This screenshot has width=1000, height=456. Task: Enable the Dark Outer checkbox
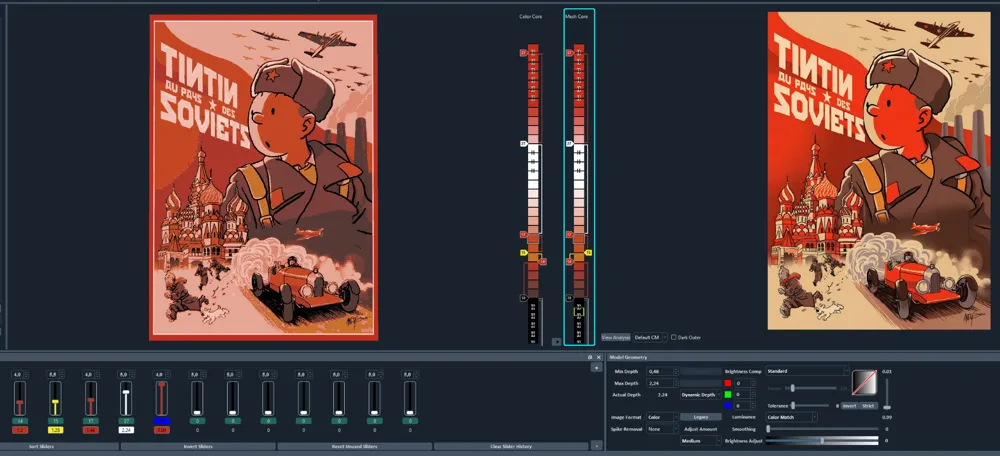point(673,337)
